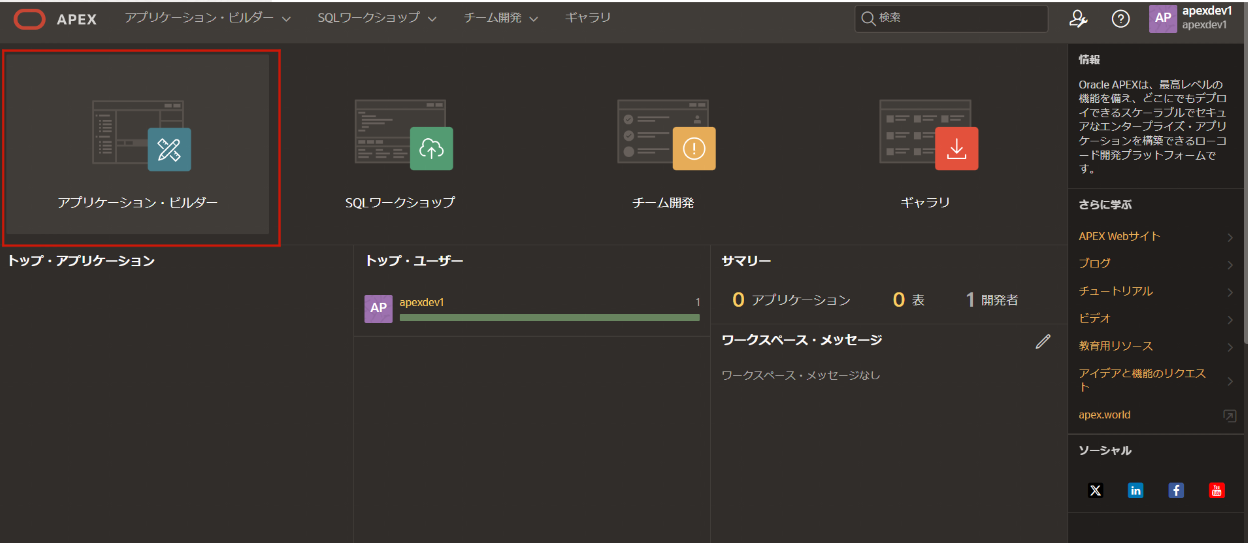1248x543 pixels.
Task: Expand the SQLワークショップ menu arrow
Action: coord(431,19)
